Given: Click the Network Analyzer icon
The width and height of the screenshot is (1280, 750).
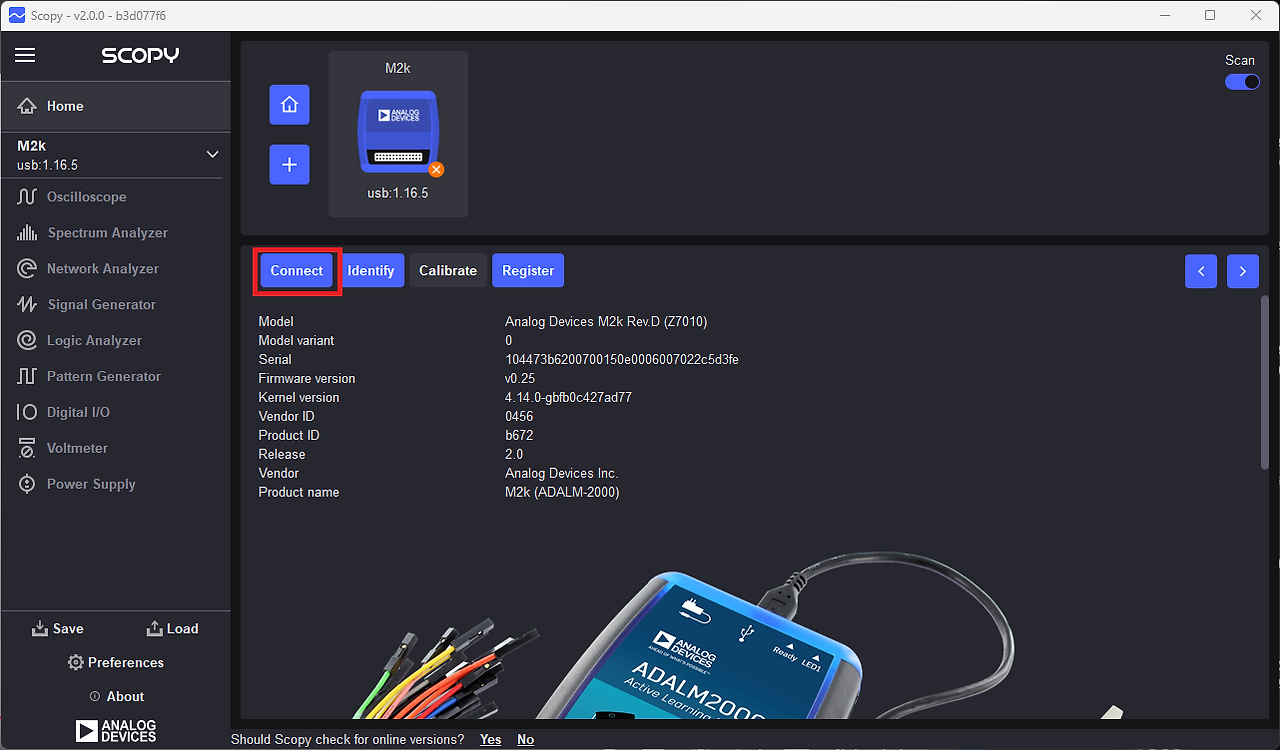Looking at the screenshot, I should coord(27,269).
